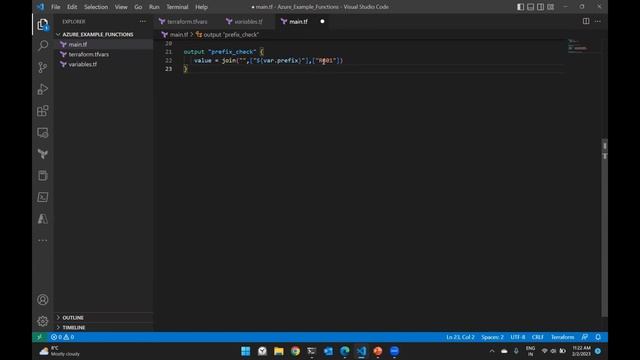Toggle the Panel layout button

pyautogui.click(x=530, y=7)
